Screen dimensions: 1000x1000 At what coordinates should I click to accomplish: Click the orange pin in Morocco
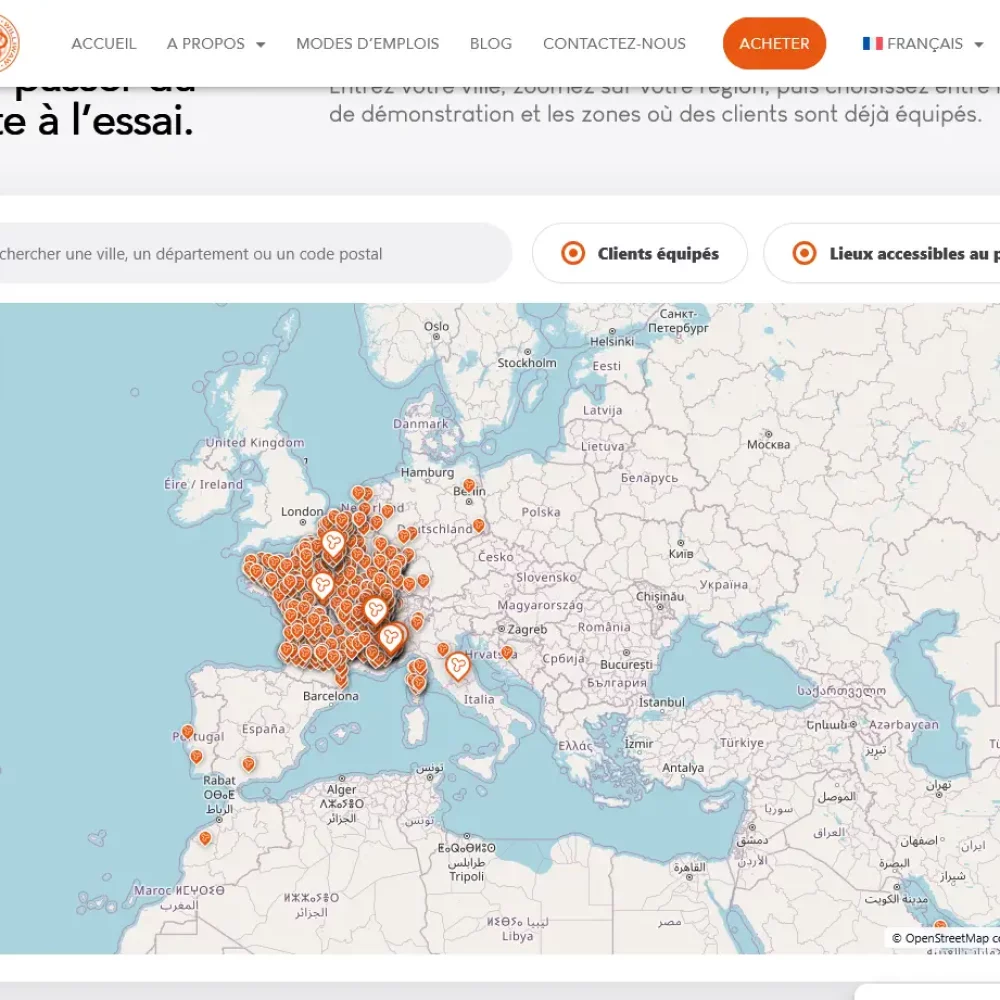point(205,838)
